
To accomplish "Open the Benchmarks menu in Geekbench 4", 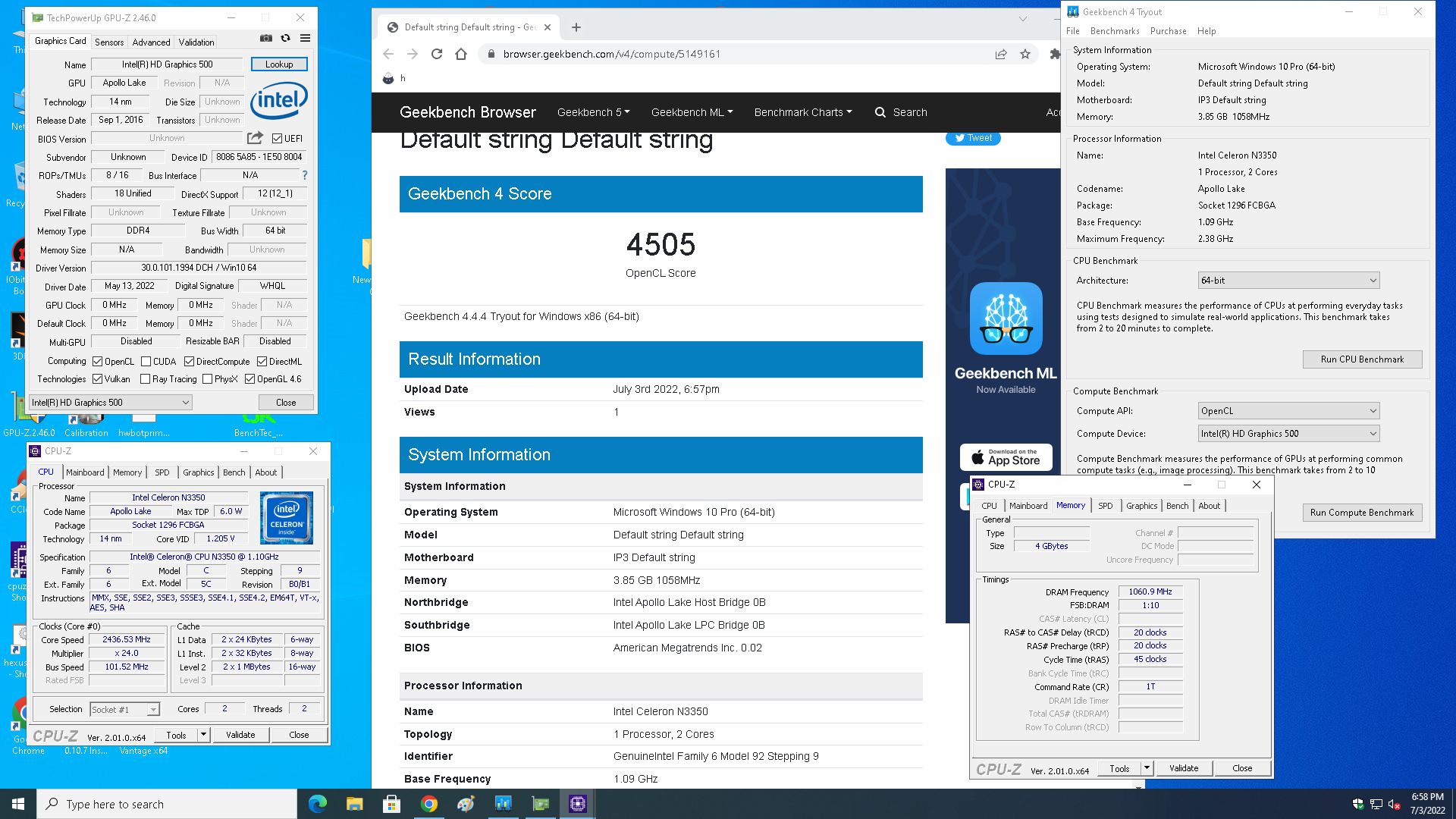I will point(1115,31).
